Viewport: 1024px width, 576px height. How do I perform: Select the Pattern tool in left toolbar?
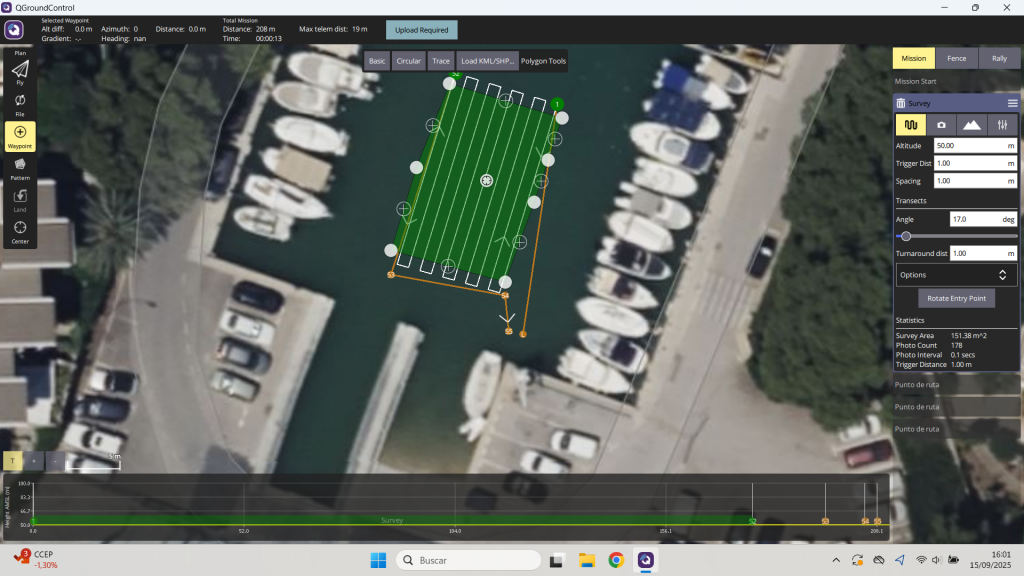click(20, 168)
